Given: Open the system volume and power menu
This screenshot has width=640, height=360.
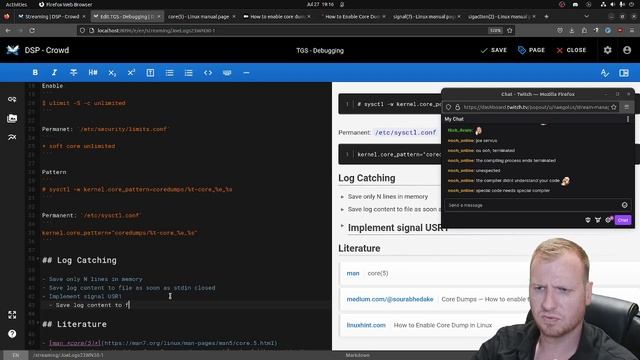Looking at the screenshot, I should coord(618,4).
